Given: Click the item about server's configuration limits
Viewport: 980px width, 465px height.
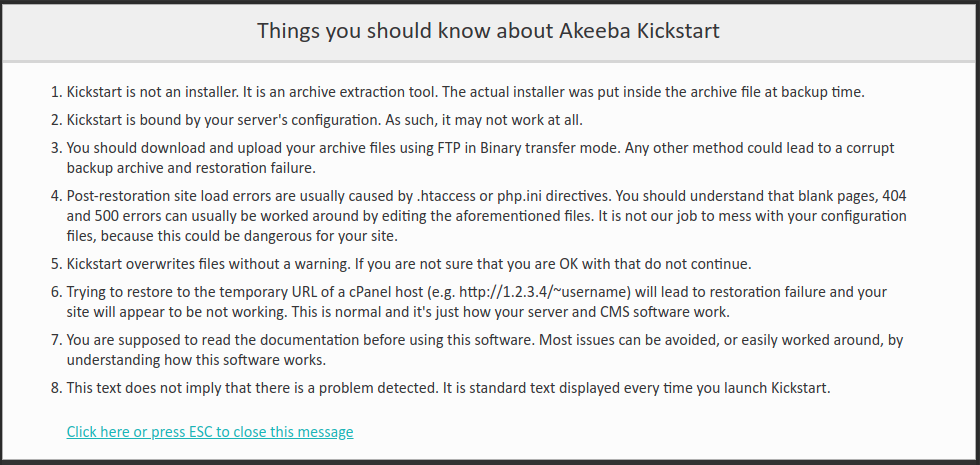Looking at the screenshot, I should pyautogui.click(x=324, y=120).
